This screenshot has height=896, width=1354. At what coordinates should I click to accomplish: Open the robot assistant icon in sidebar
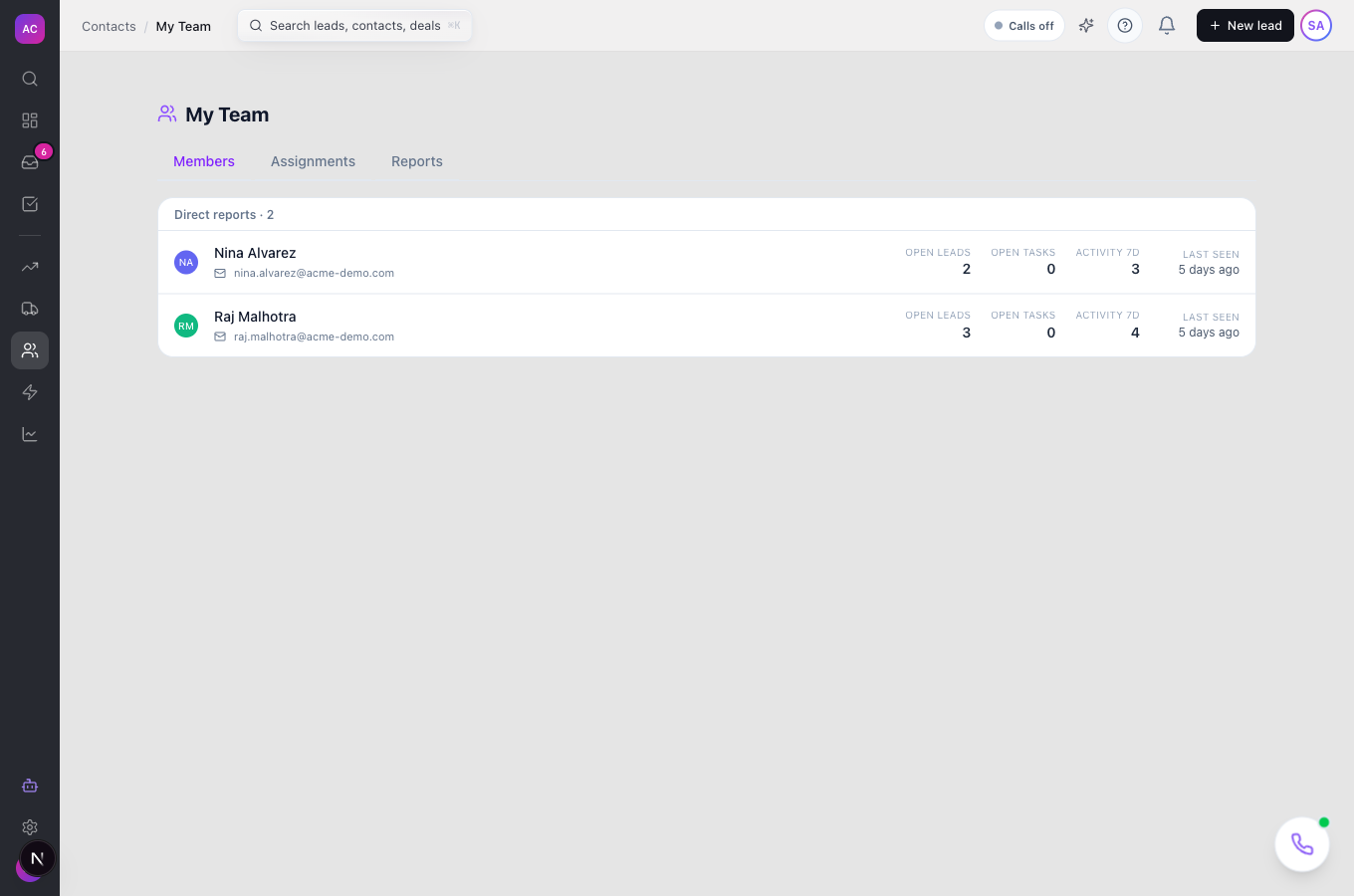click(x=30, y=785)
